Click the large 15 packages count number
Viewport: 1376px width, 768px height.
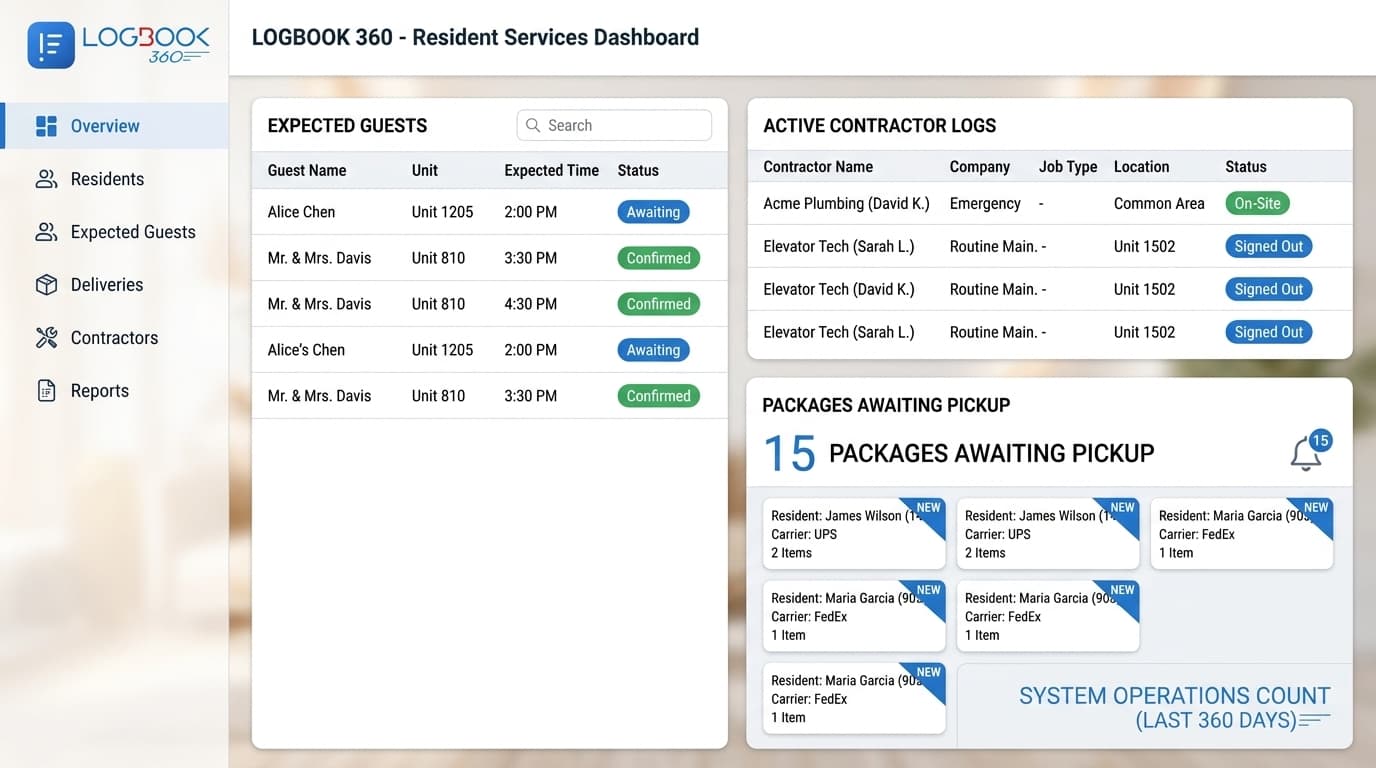(x=790, y=454)
